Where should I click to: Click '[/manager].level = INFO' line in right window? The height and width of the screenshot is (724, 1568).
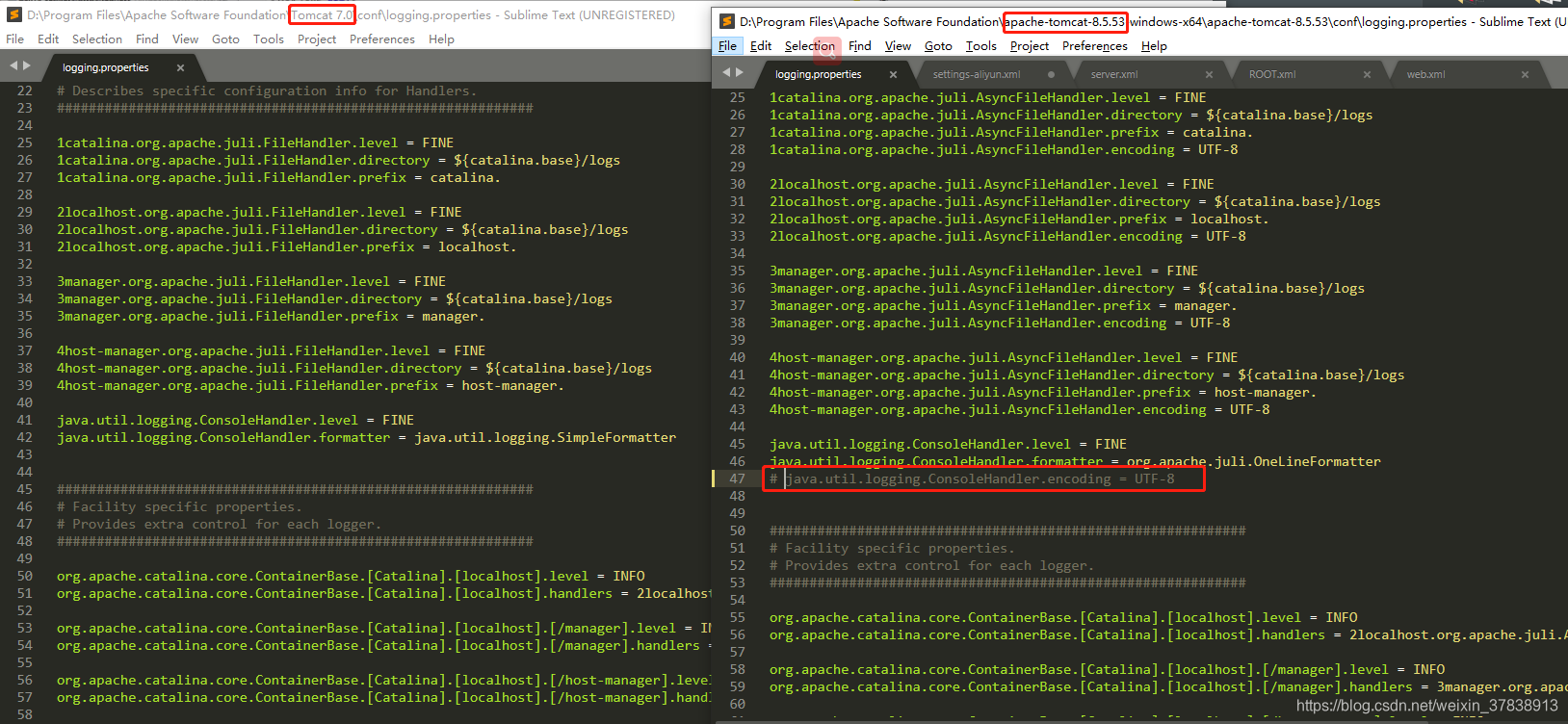pyautogui.click(x=1107, y=669)
